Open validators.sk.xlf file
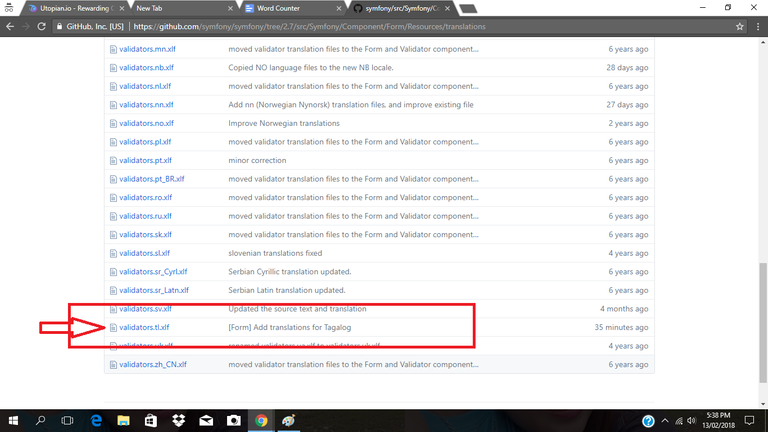 coord(145,235)
